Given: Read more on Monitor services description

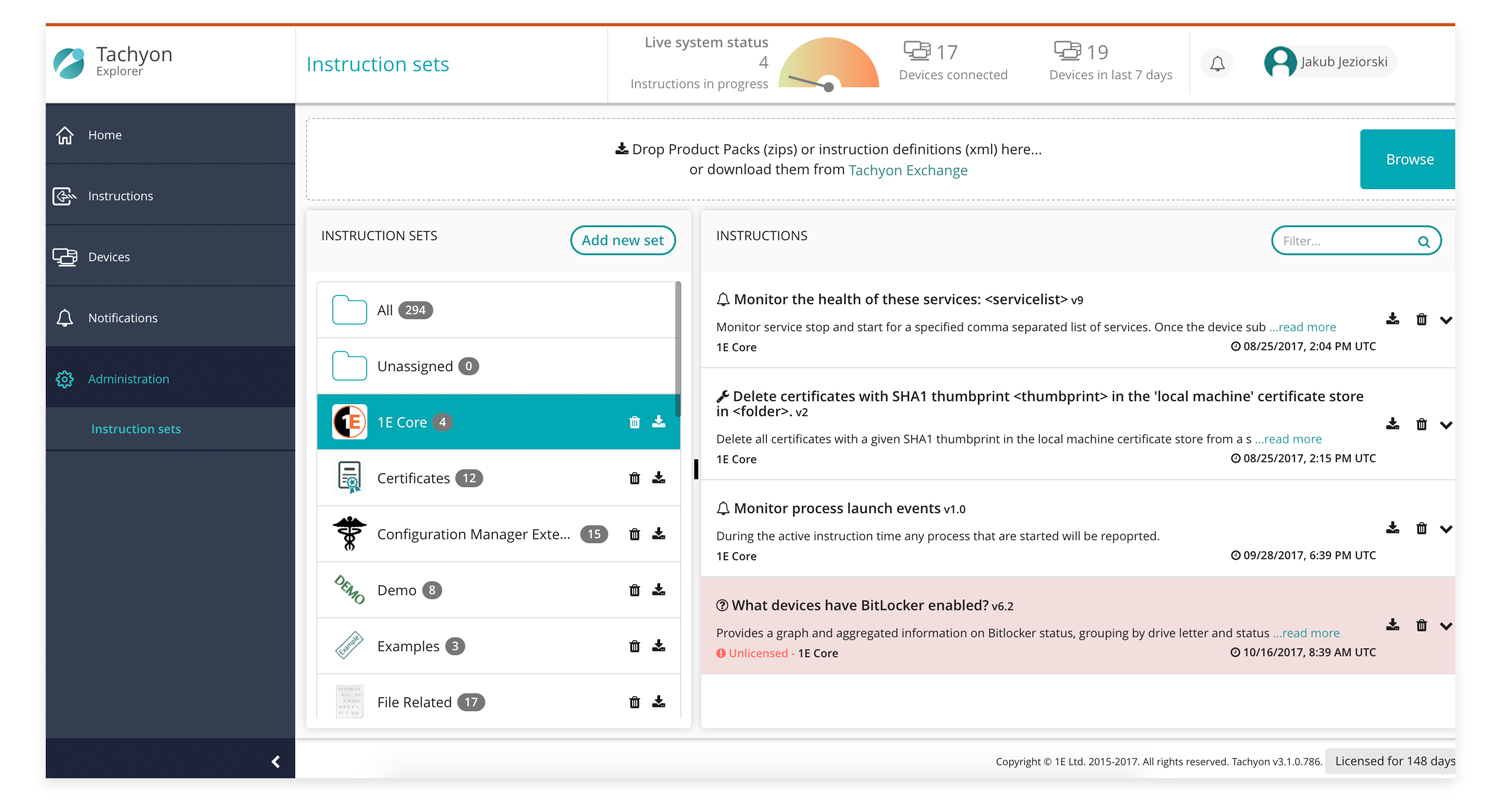Looking at the screenshot, I should [1303, 327].
